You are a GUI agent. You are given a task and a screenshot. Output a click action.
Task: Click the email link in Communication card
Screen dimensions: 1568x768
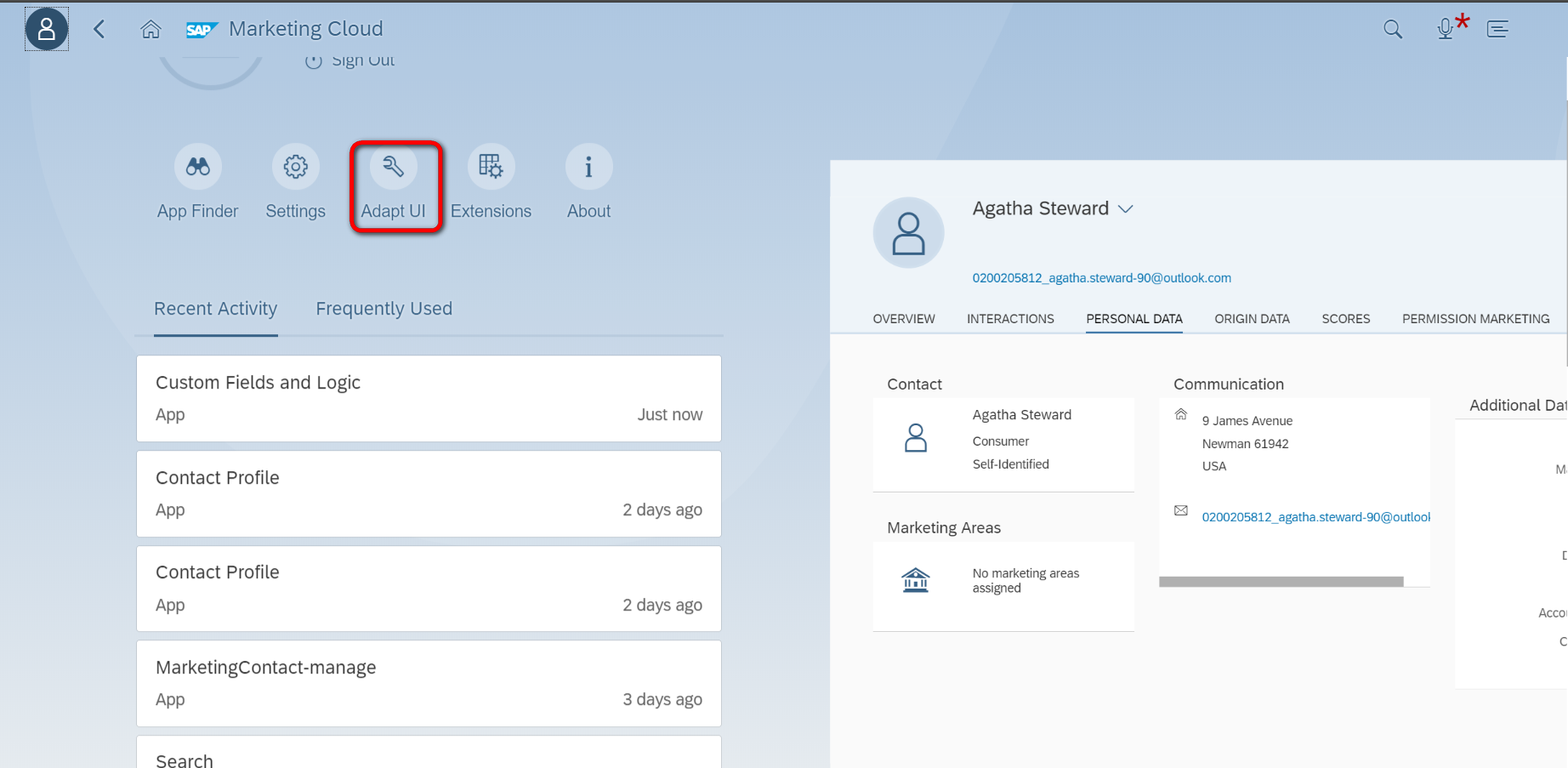click(x=1315, y=517)
